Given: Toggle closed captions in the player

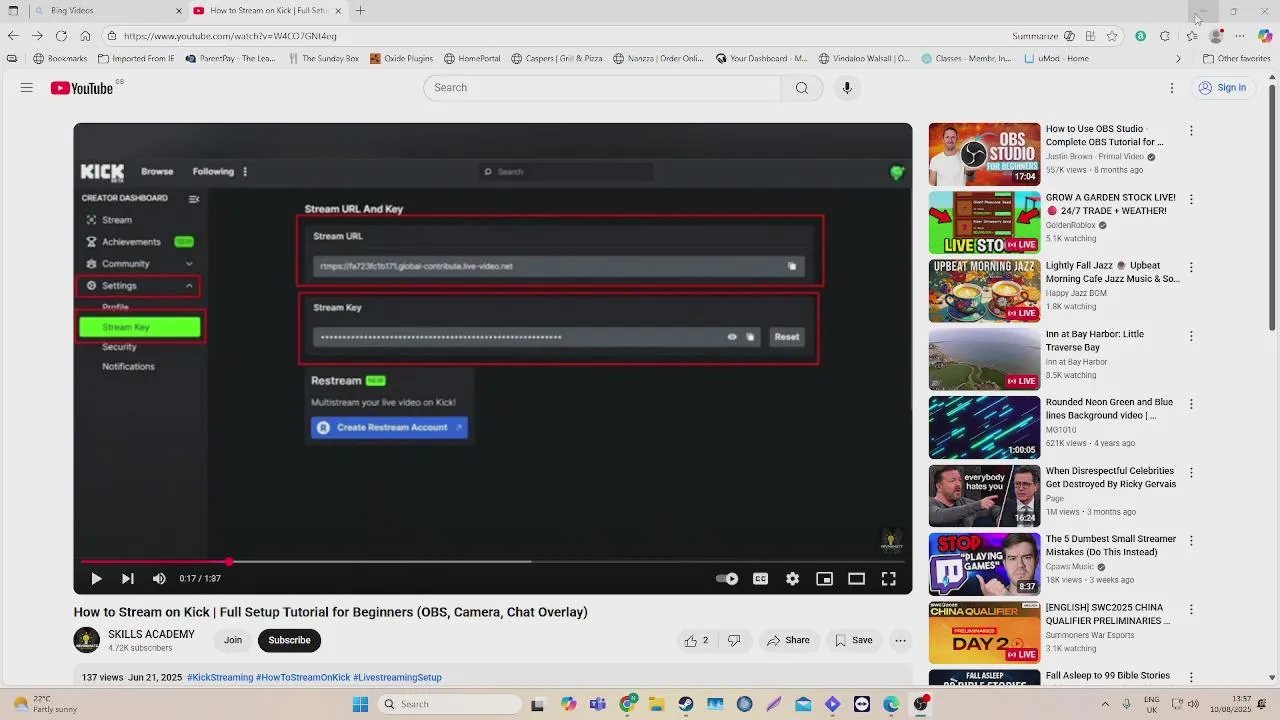Looking at the screenshot, I should click(x=760, y=578).
